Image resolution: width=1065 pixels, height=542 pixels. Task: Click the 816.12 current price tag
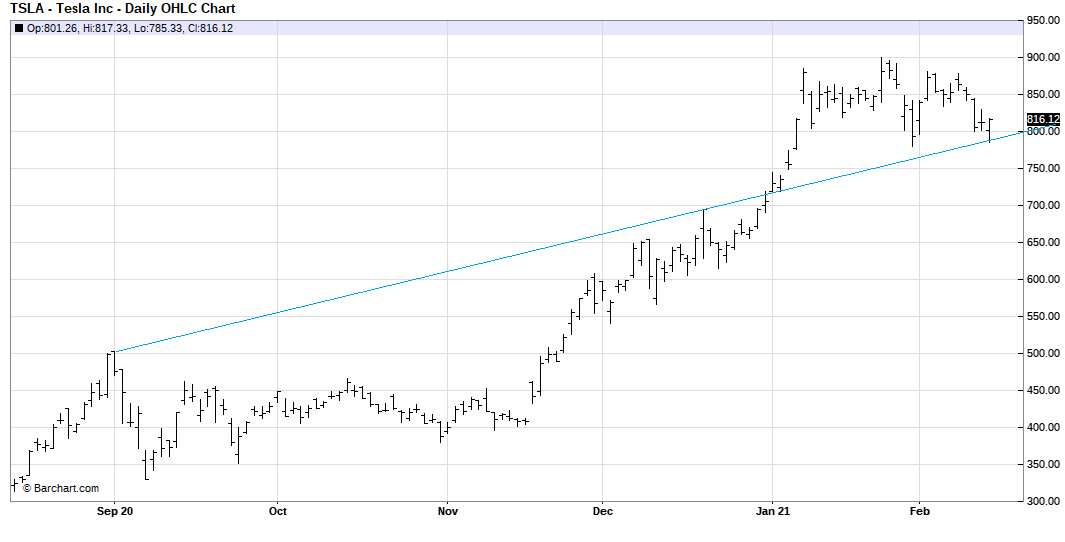pos(1043,119)
